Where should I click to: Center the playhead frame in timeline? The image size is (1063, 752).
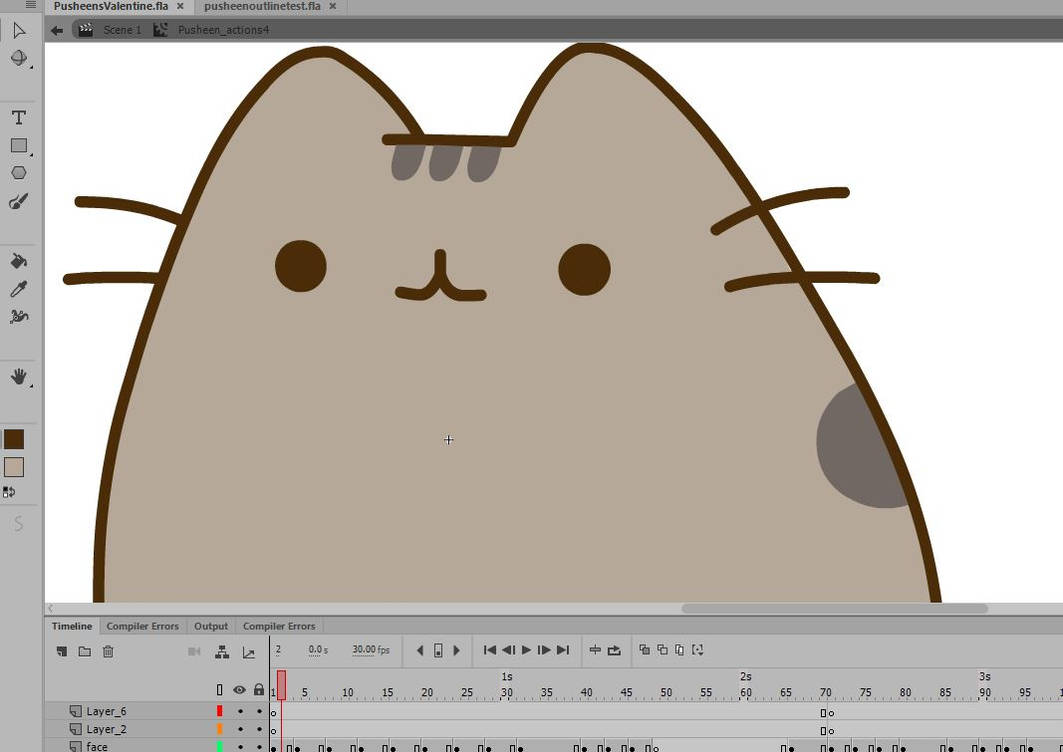pyautogui.click(x=595, y=650)
